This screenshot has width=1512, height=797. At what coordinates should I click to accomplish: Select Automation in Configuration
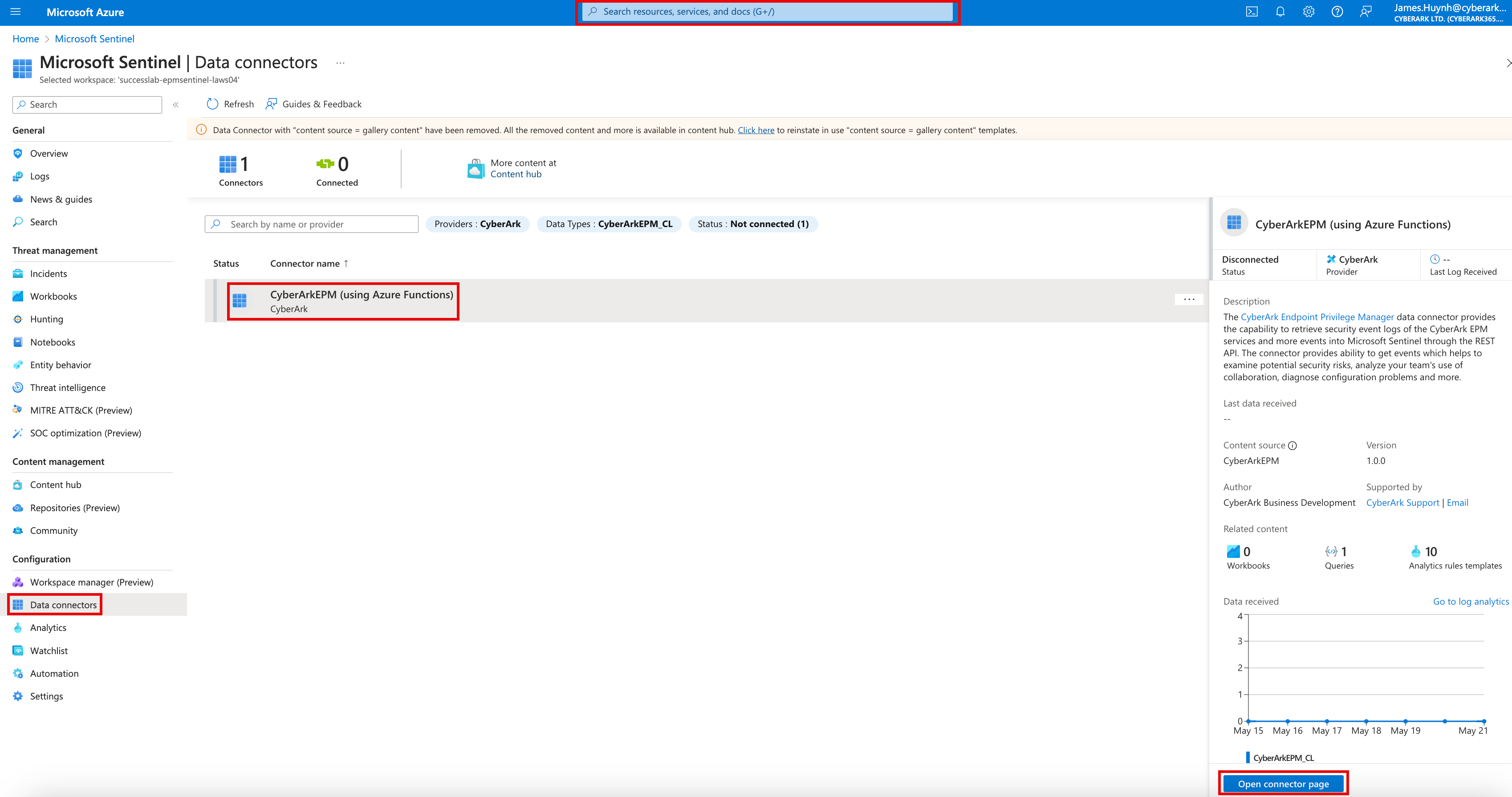coord(54,673)
